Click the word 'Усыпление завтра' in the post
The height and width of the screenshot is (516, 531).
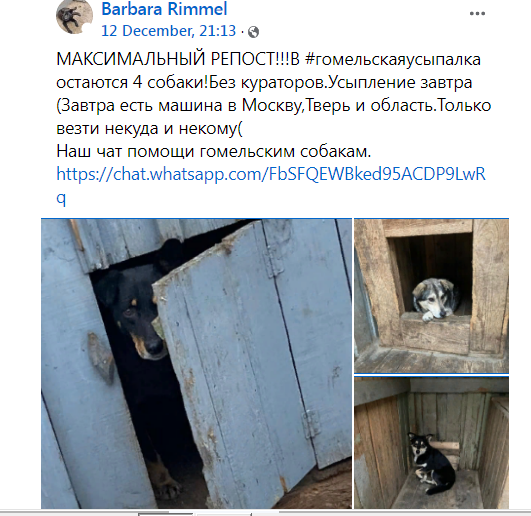coord(400,82)
